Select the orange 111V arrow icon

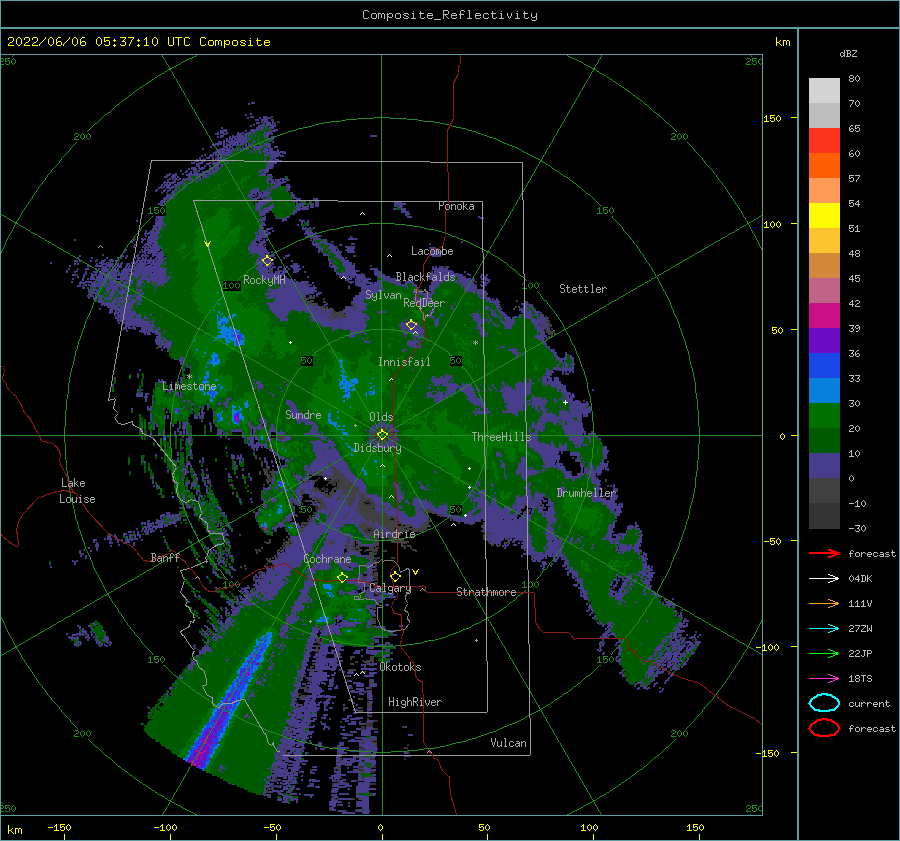tap(824, 603)
